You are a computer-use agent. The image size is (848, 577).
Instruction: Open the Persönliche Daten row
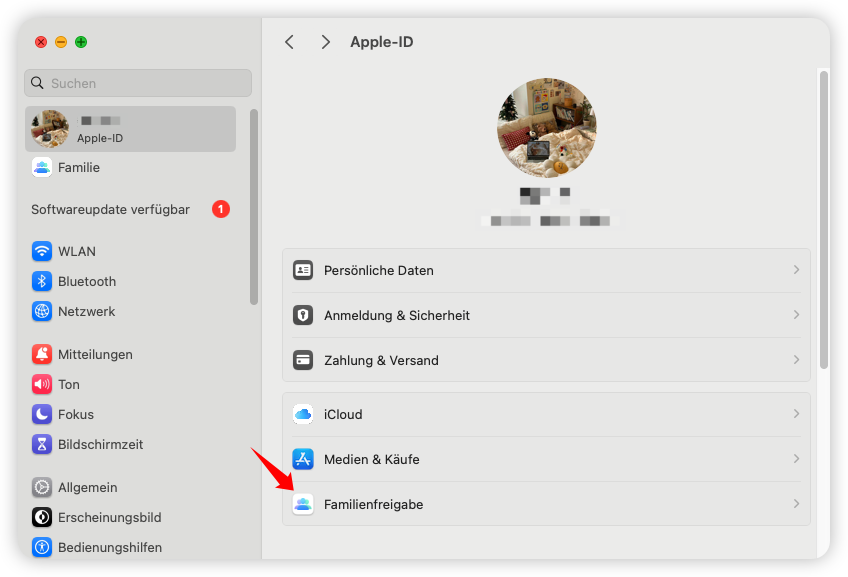546,270
